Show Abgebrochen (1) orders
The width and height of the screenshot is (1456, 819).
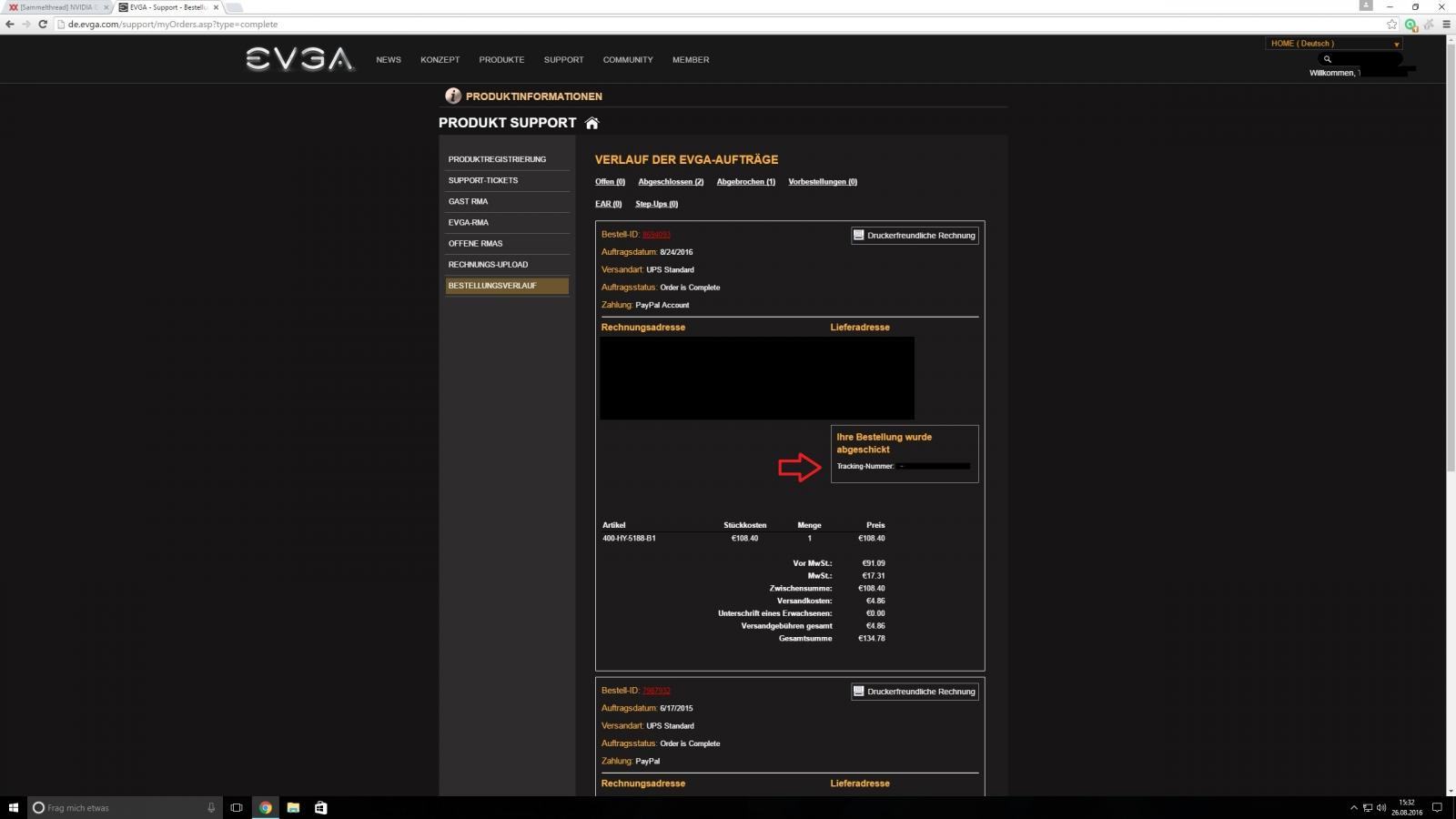click(745, 182)
